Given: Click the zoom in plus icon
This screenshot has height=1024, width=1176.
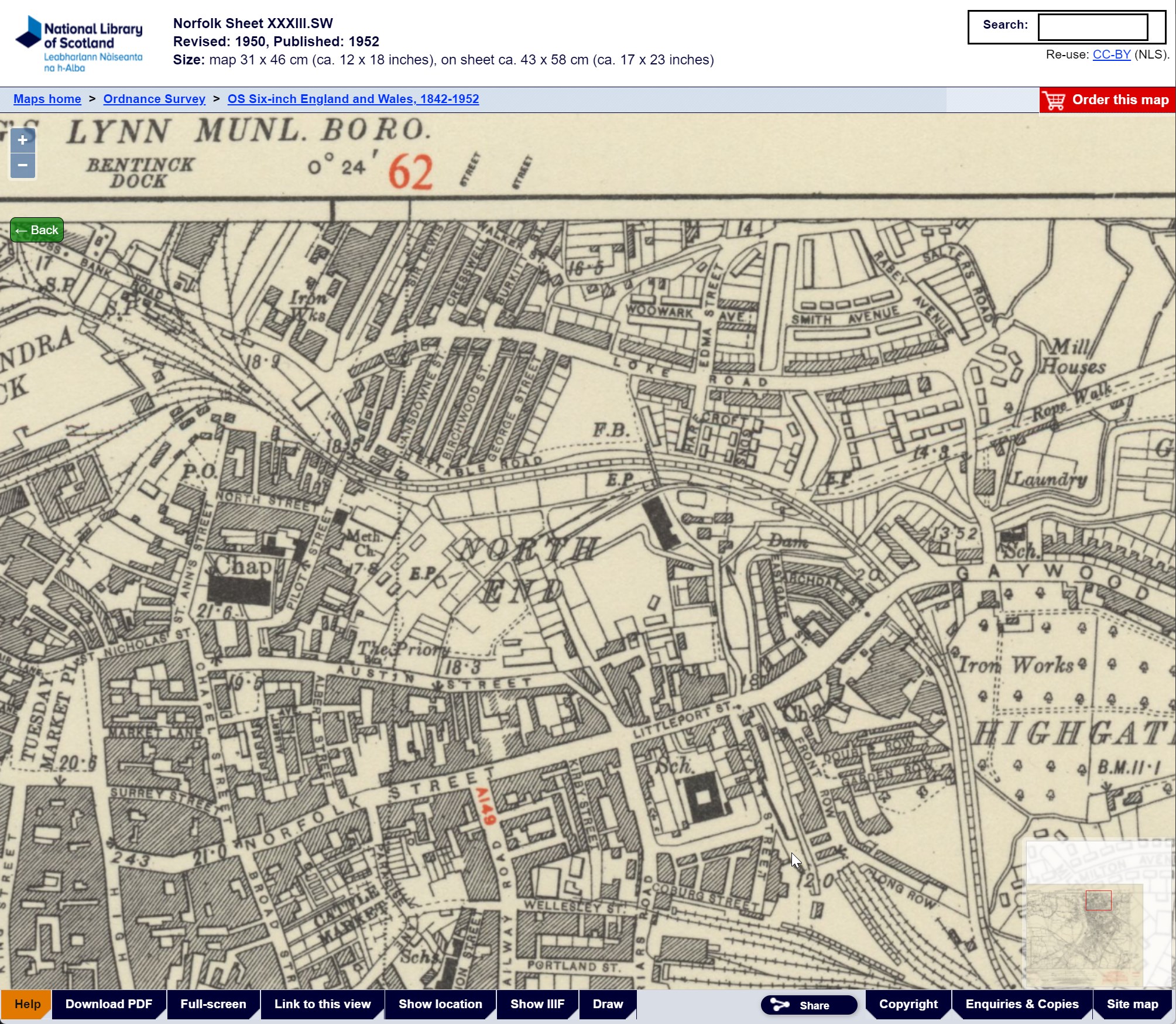Looking at the screenshot, I should (x=22, y=141).
